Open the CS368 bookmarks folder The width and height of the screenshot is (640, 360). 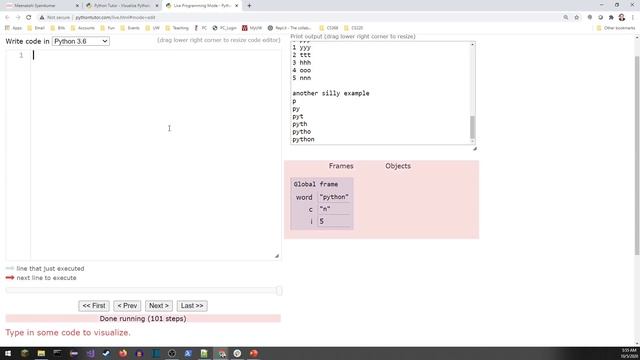(x=329, y=28)
